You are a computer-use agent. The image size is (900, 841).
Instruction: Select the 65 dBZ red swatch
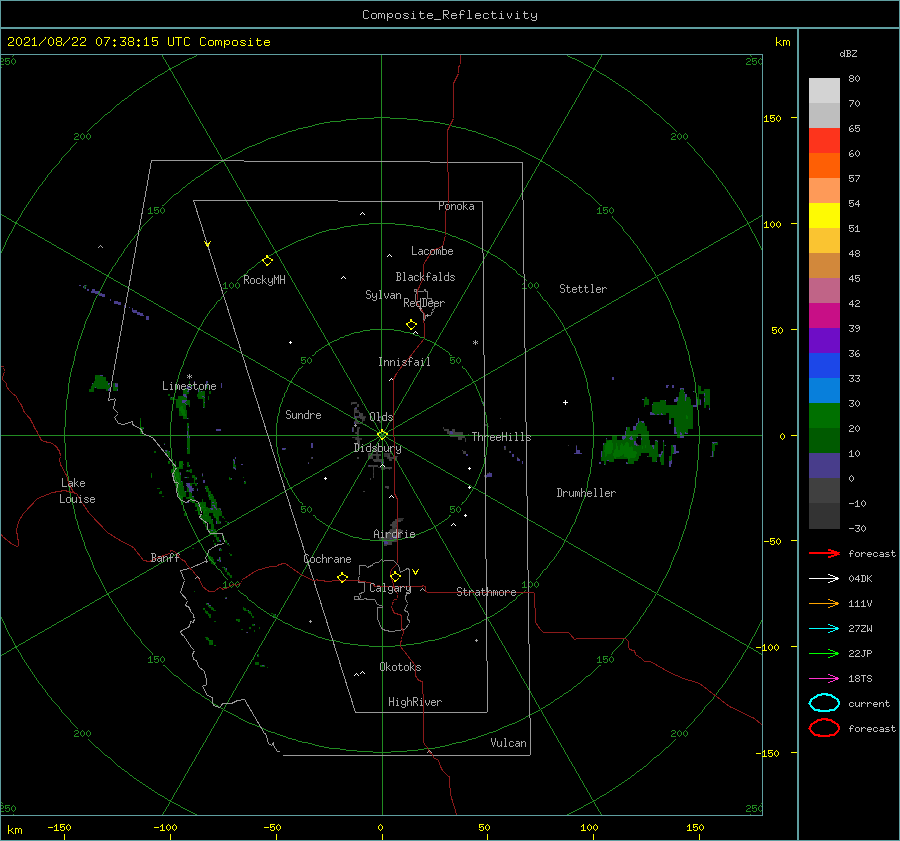click(824, 141)
